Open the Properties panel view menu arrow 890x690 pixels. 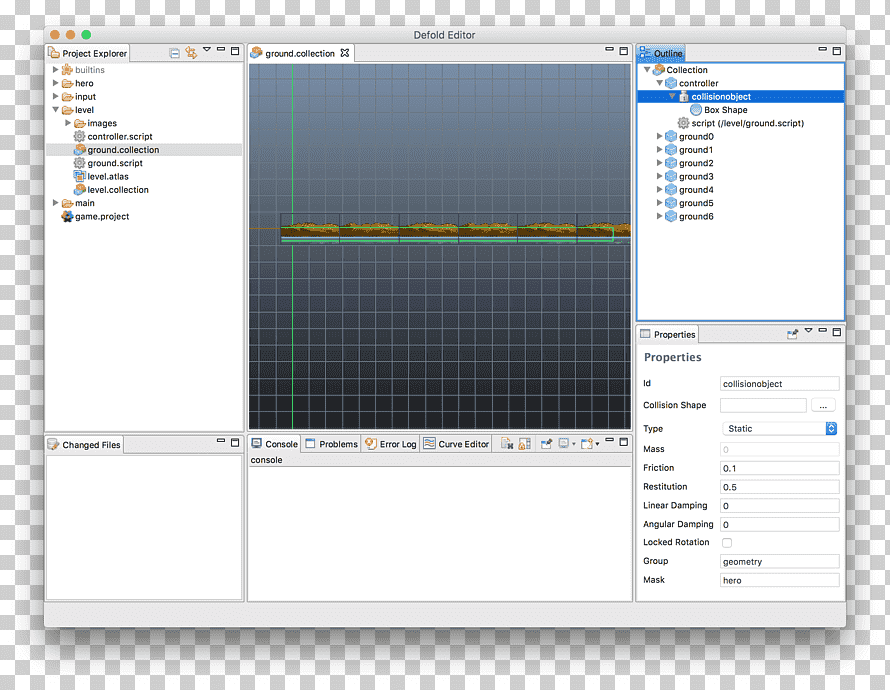pos(808,330)
